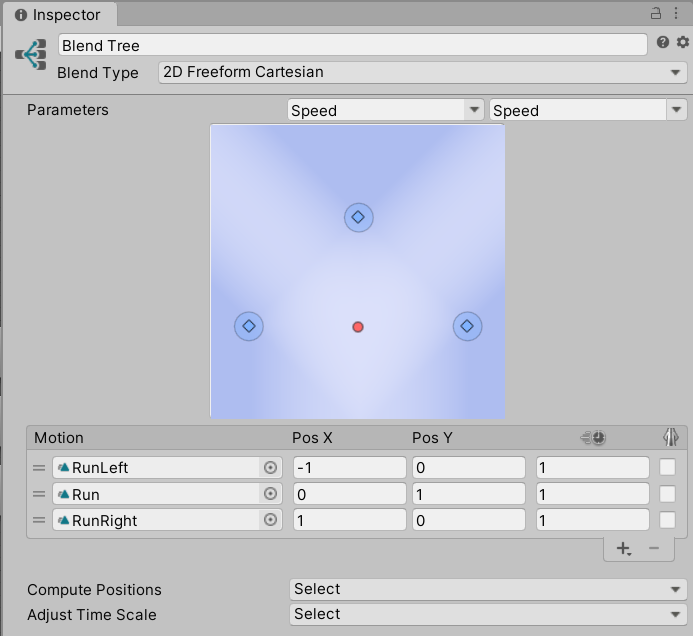
Task: Click object picker beside RunLeft motion
Action: pos(270,468)
